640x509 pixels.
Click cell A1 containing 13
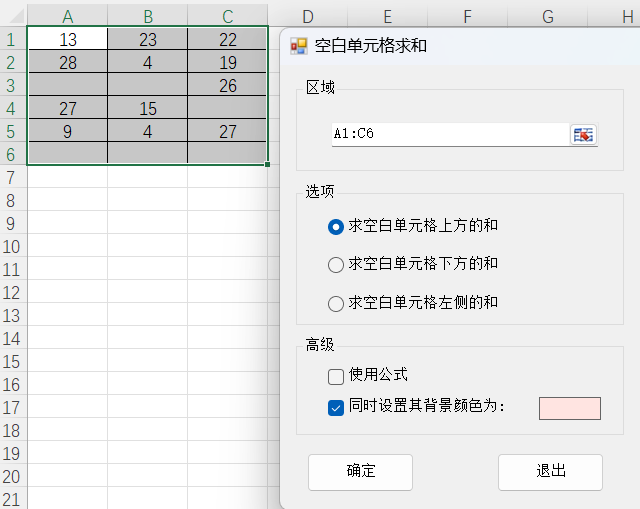[67, 39]
